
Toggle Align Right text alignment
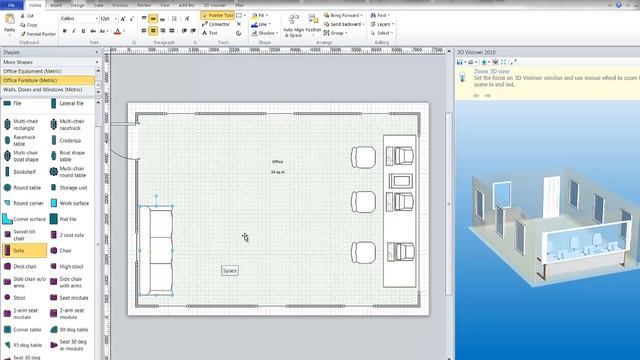[x=162, y=31]
